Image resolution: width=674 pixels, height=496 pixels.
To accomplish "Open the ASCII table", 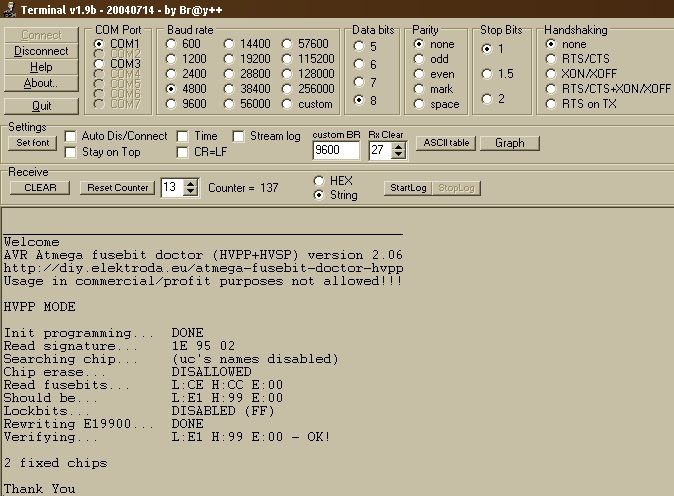I will pyautogui.click(x=446, y=143).
